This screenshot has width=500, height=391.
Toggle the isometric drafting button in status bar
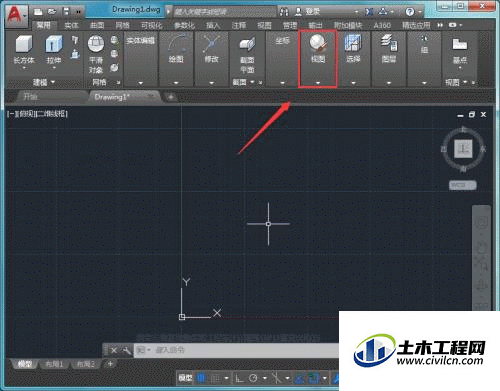pyautogui.click(x=276, y=378)
